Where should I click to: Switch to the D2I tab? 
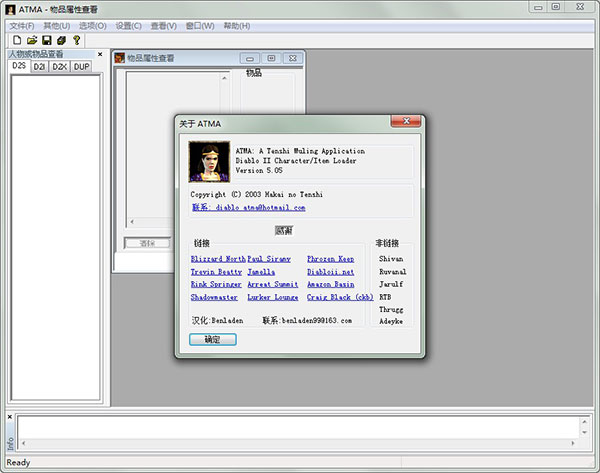tap(39, 67)
